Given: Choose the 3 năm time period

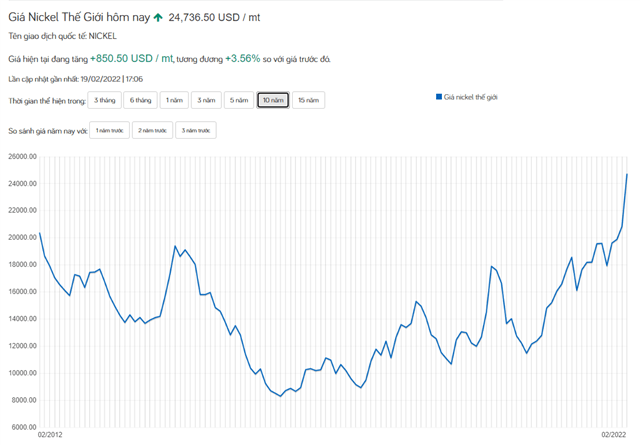Looking at the screenshot, I should click(207, 100).
